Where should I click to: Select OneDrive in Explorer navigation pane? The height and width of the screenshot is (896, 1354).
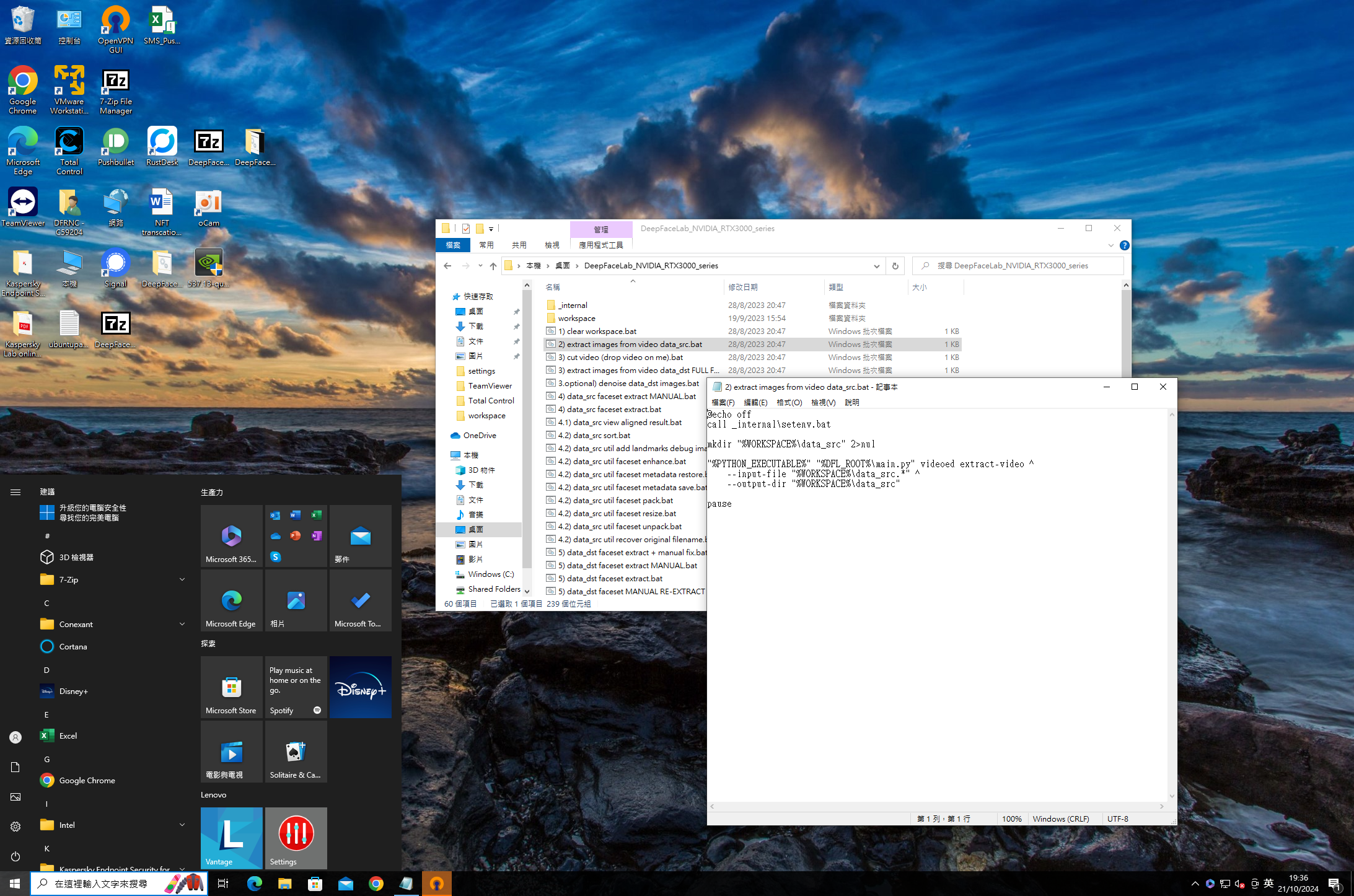[x=479, y=436]
